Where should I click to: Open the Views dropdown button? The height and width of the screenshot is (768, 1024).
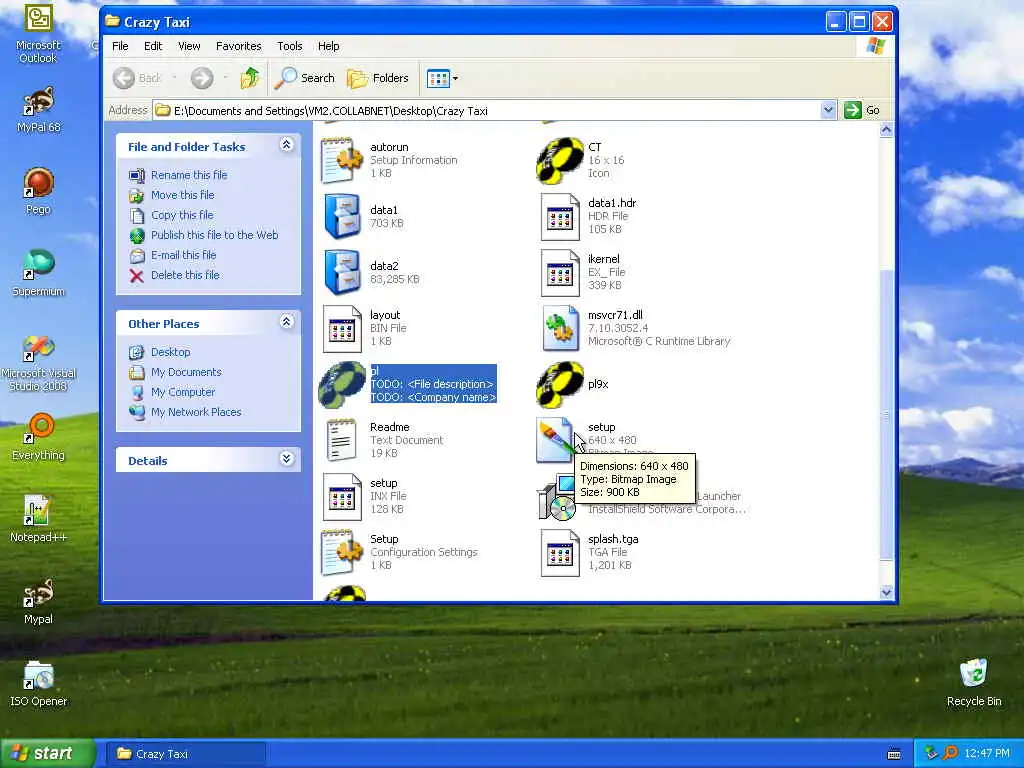pyautogui.click(x=442, y=78)
